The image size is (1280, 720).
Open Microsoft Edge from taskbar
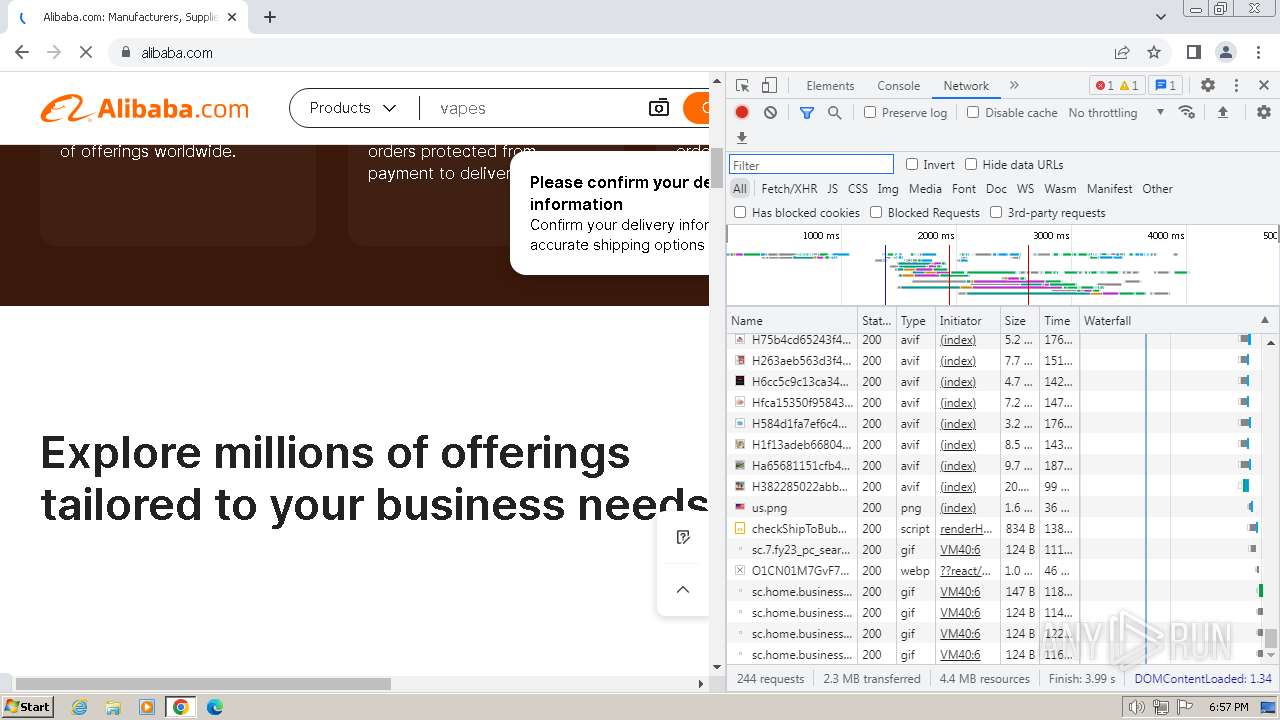click(214, 707)
